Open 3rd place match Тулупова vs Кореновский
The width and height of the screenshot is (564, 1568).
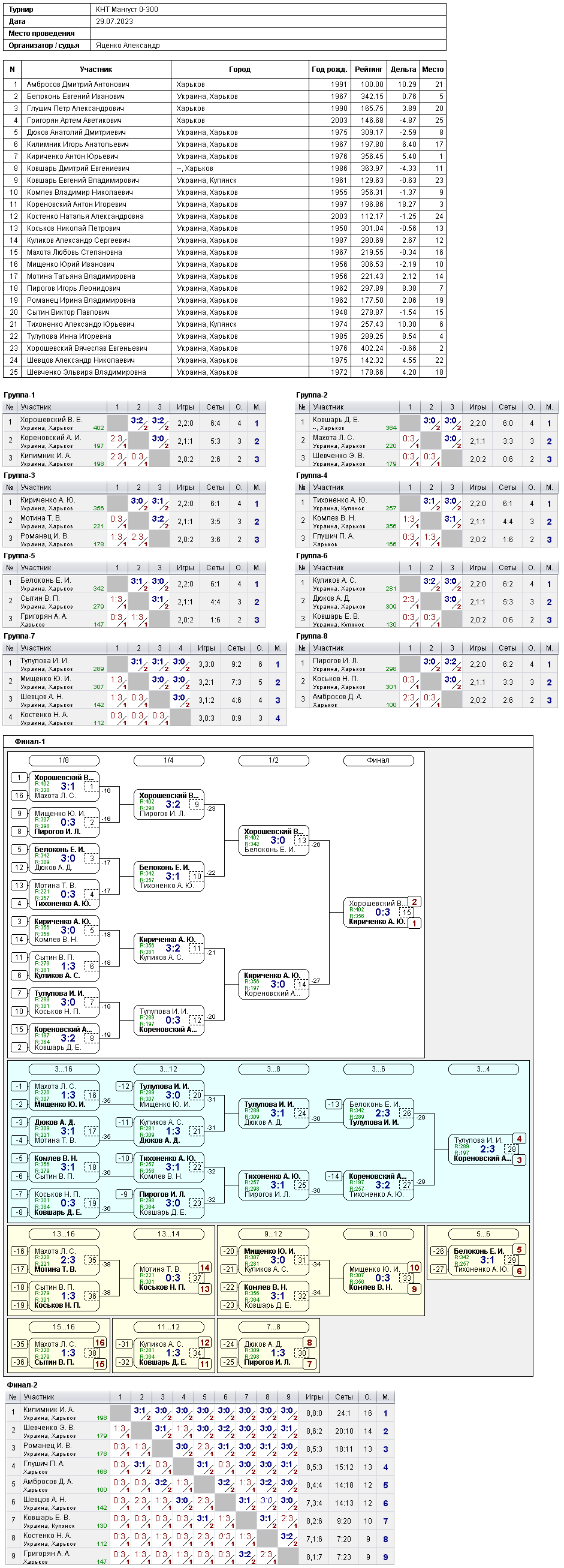pos(484,1149)
